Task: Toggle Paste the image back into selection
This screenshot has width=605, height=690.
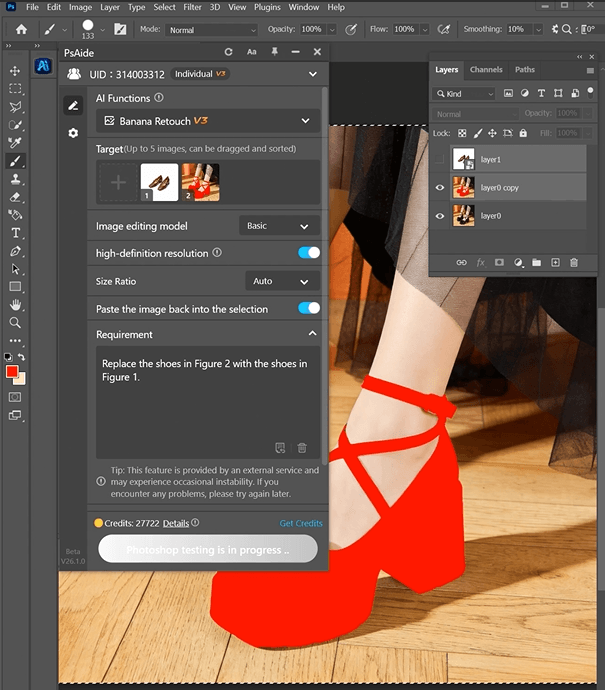Action: (309, 308)
